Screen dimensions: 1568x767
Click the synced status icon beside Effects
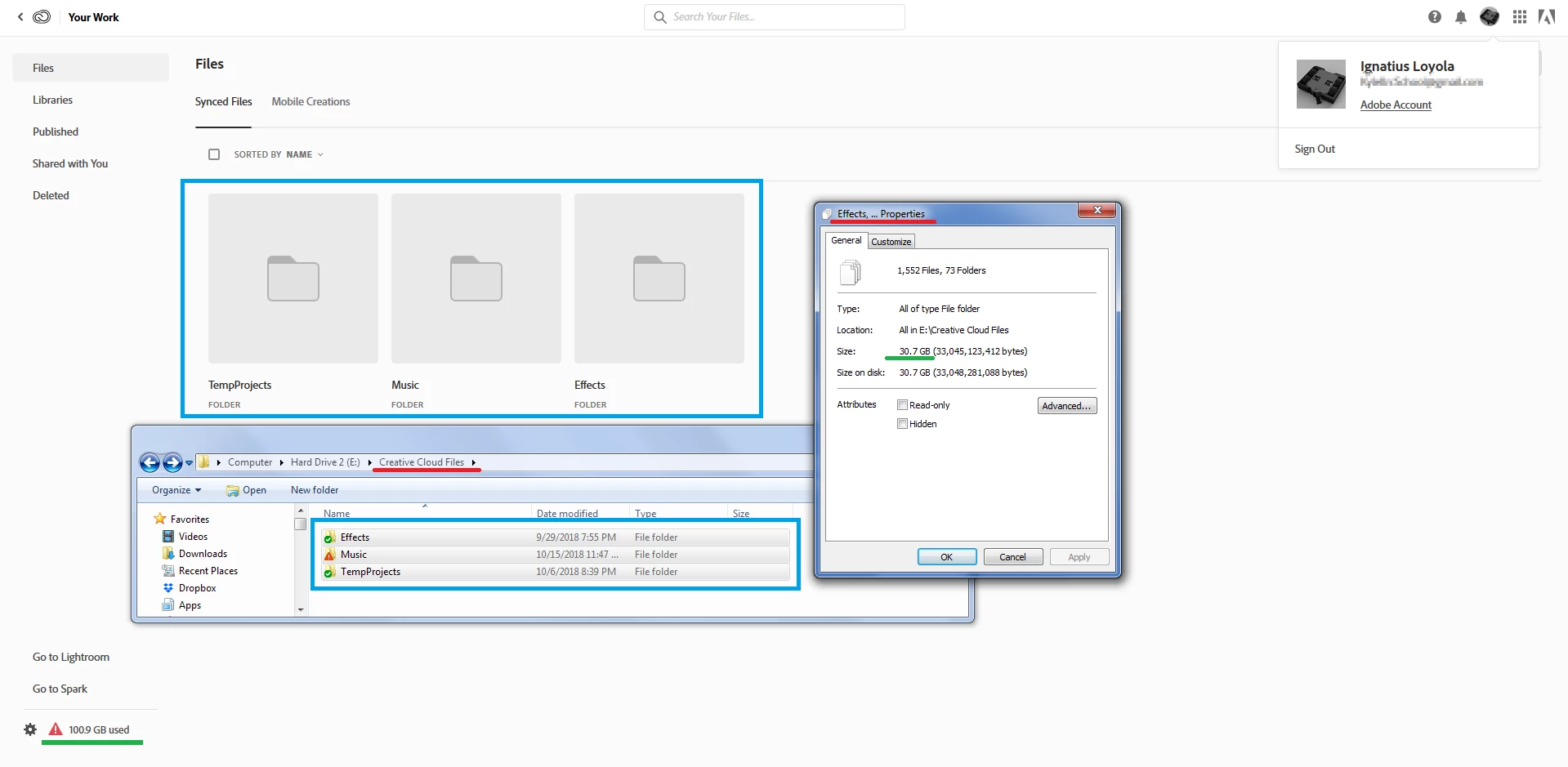pos(329,537)
